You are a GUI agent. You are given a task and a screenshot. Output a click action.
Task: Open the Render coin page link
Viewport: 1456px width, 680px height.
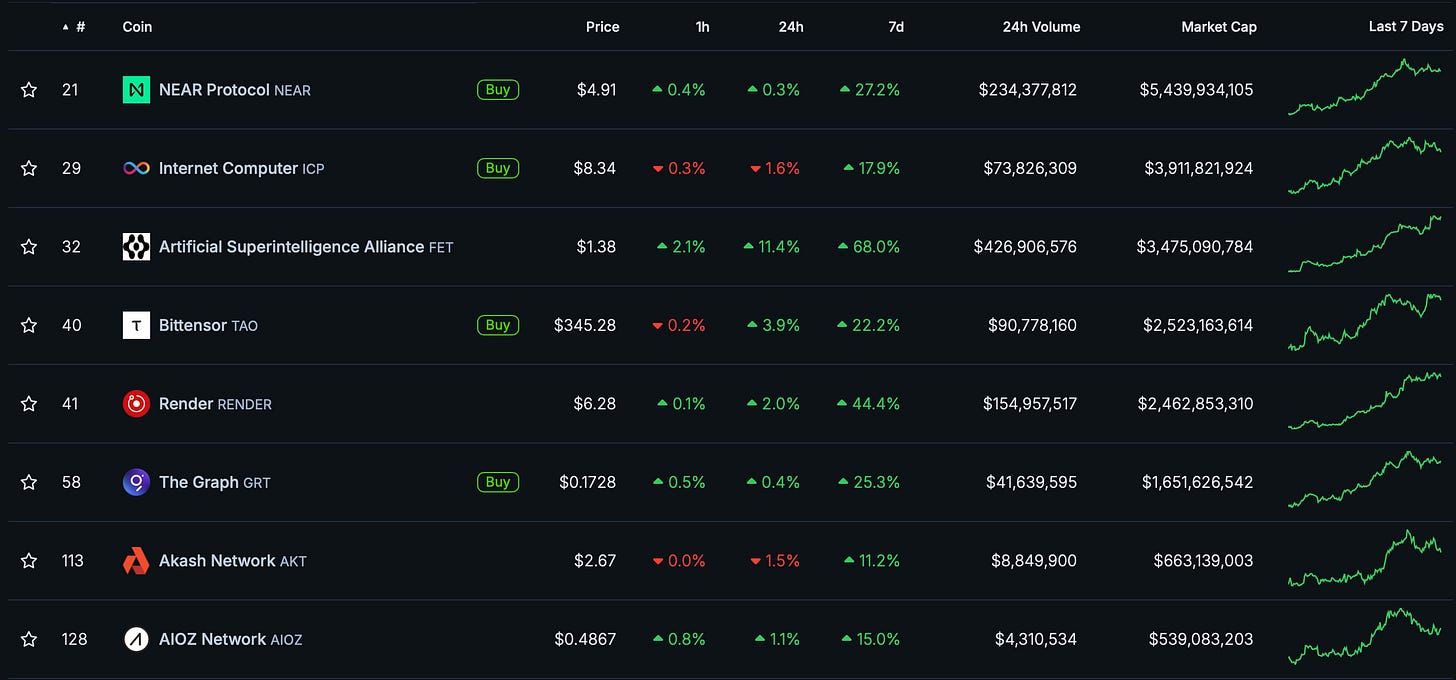coord(215,404)
